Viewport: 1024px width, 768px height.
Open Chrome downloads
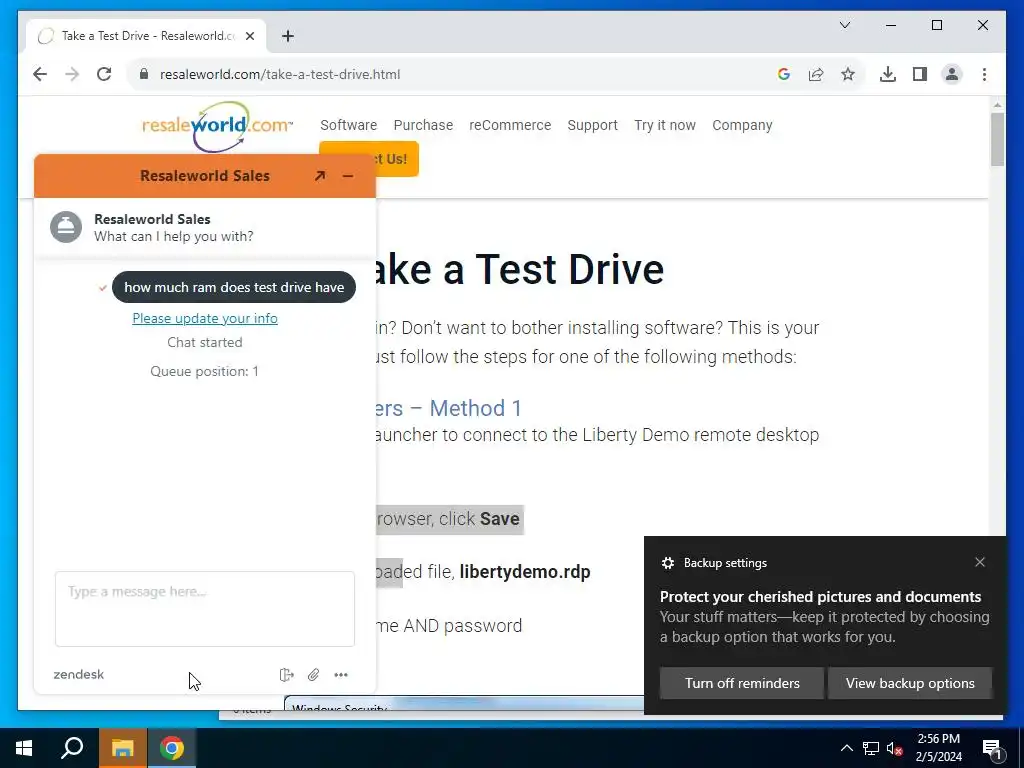pos(888,74)
